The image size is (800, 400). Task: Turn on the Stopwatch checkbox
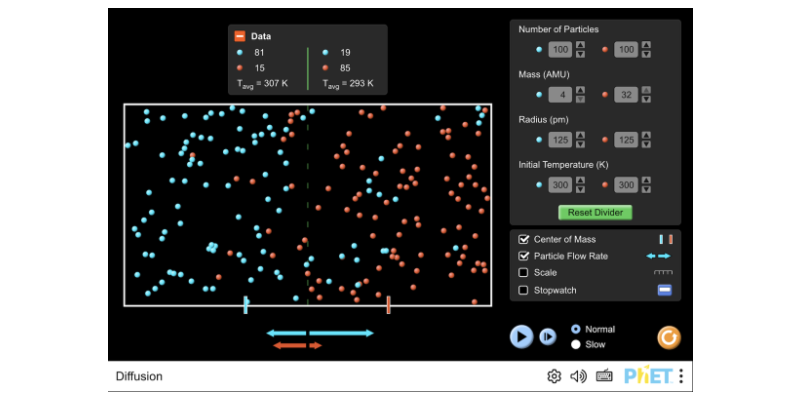523,290
